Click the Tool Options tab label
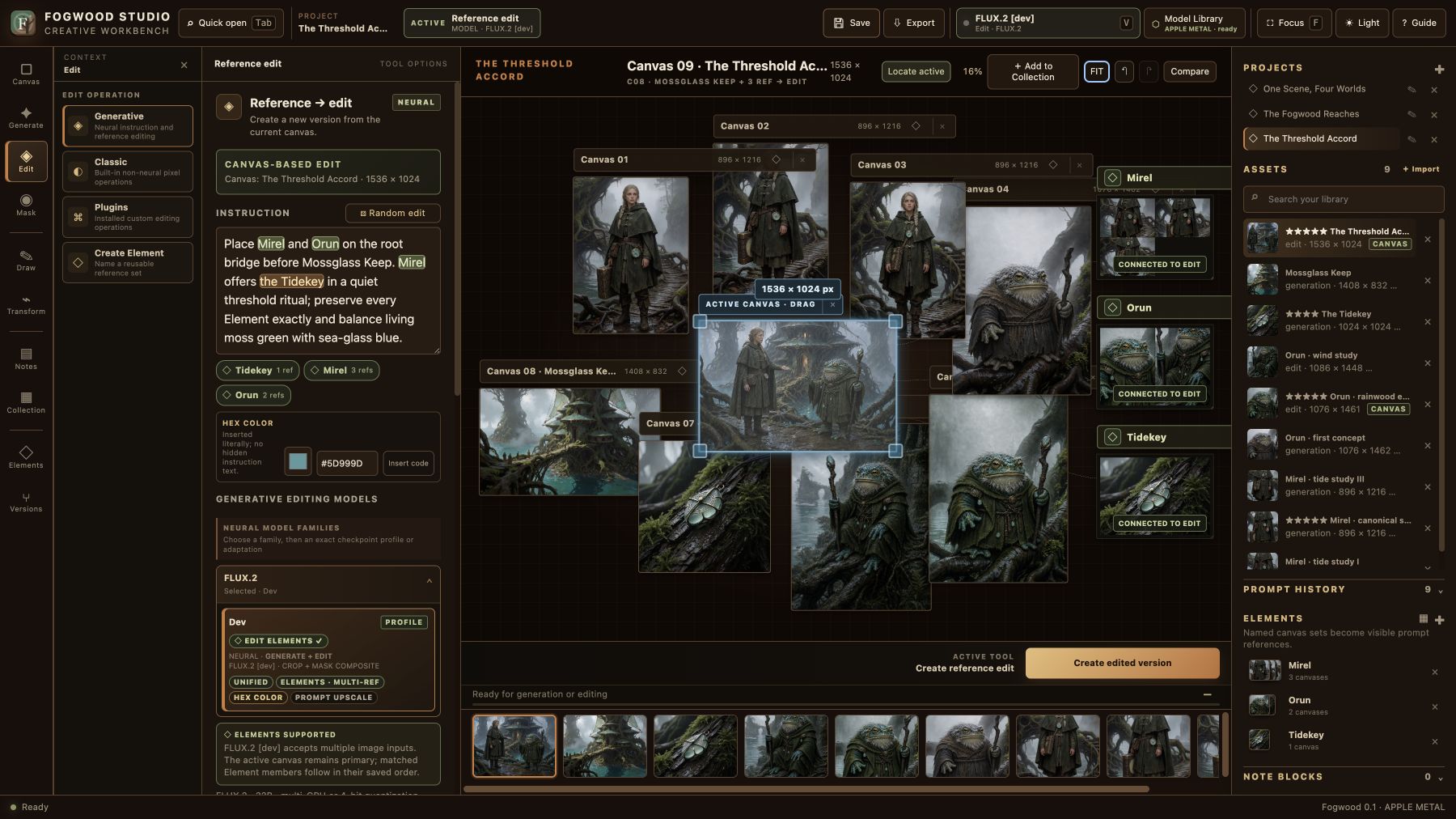This screenshot has width=1456, height=819. [x=413, y=64]
